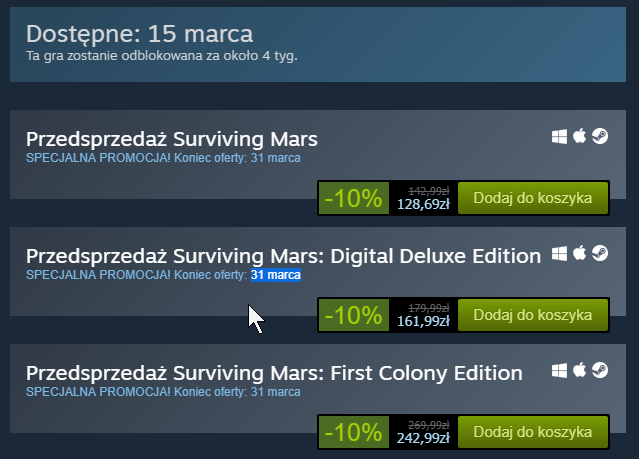Click the Przedsprzedaż Surviving Mars title
This screenshot has width=639, height=459.
pos(171,139)
